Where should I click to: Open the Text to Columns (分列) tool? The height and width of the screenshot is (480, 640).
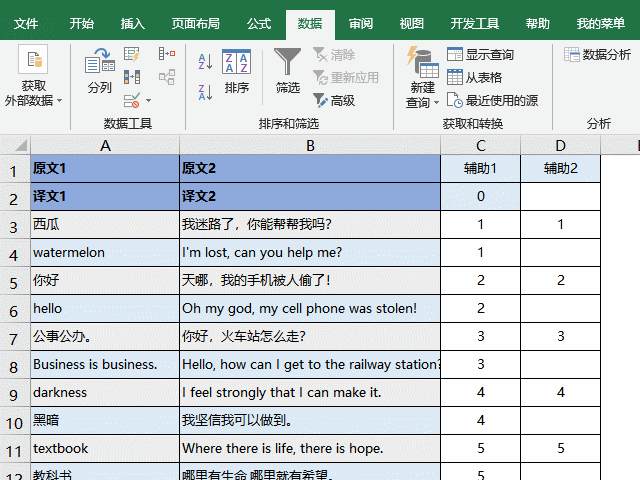pos(100,70)
